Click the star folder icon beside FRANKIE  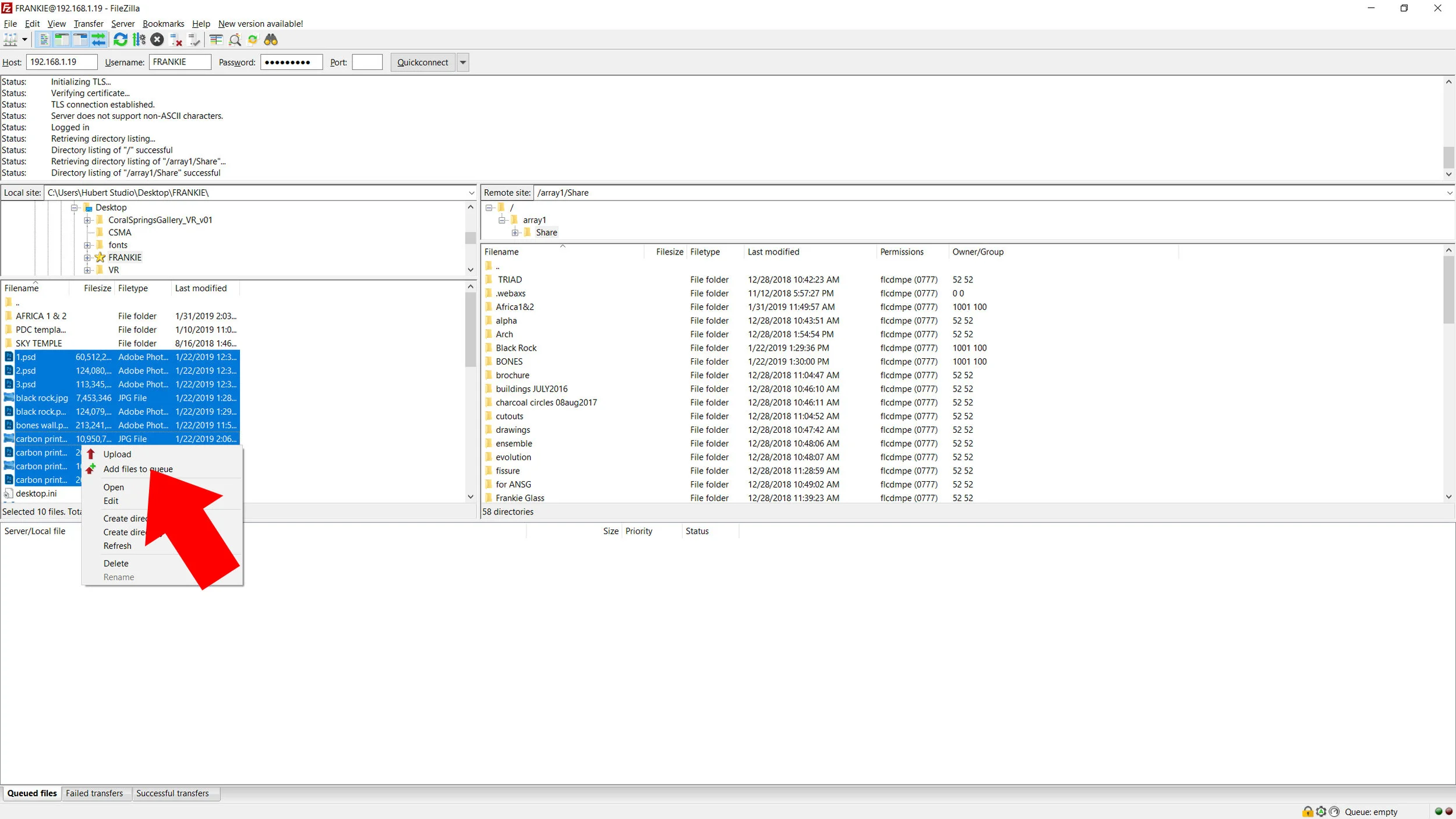(100, 257)
